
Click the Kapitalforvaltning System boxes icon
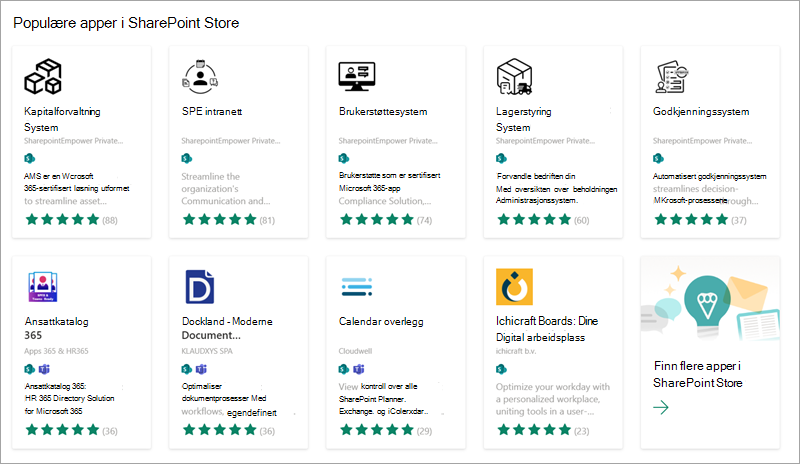coord(43,77)
